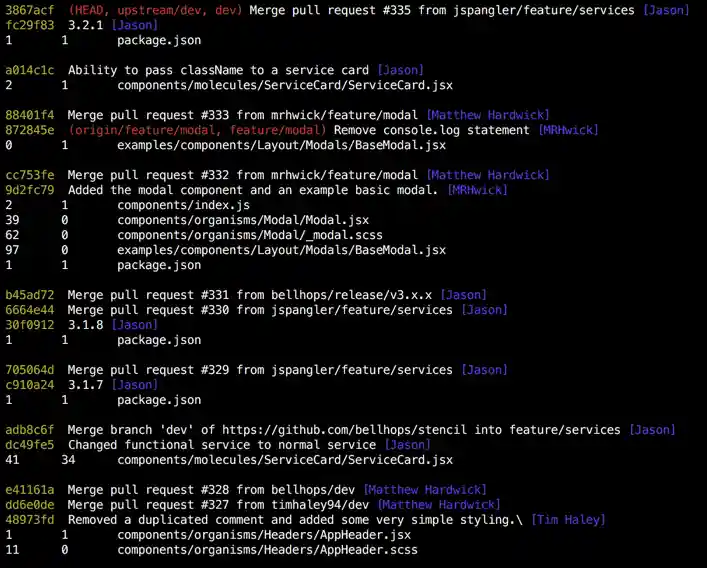Select commit hash fc29f83
707x568 pixels.
29,25
